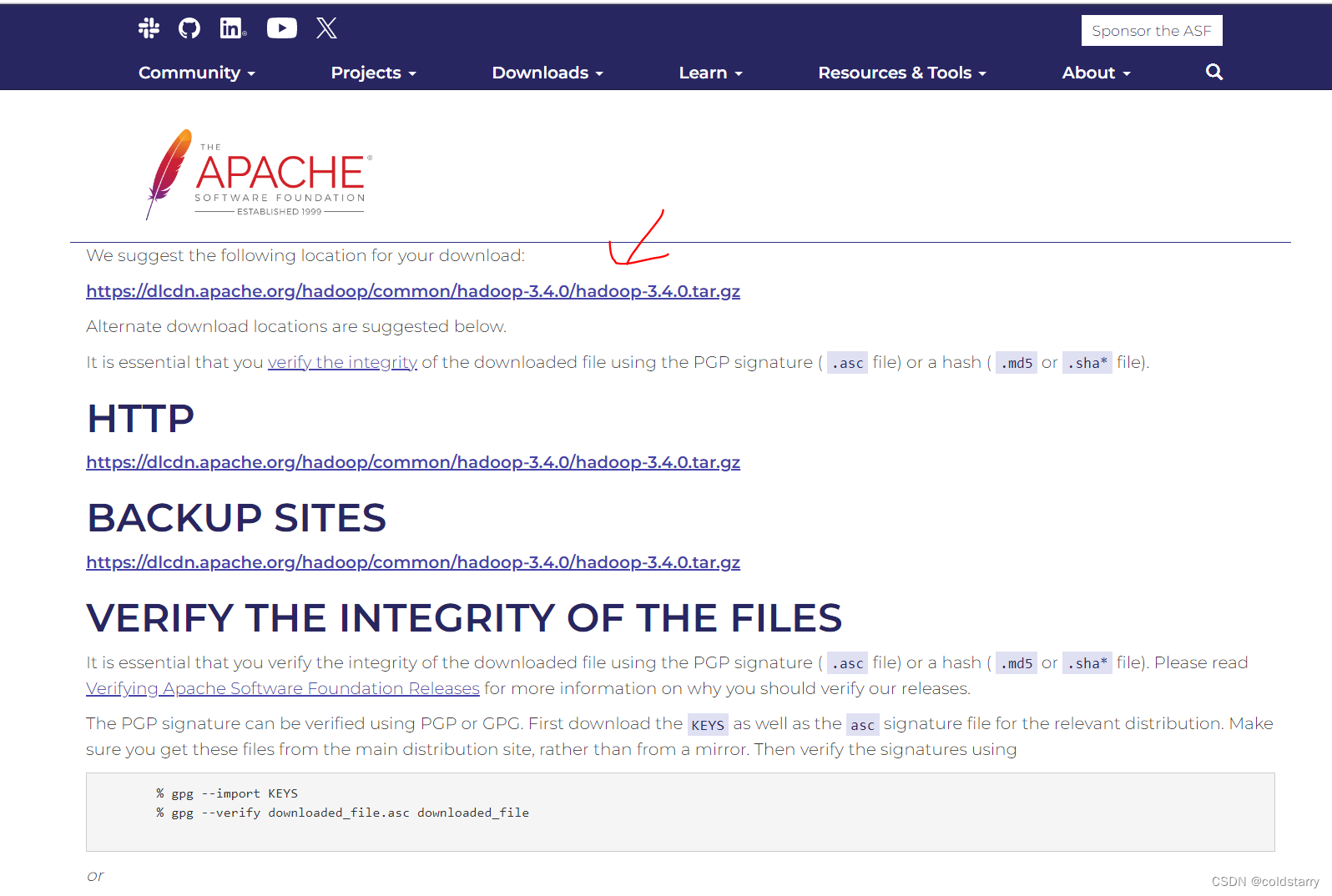The height and width of the screenshot is (896, 1332).
Task: Click 'We suggest the following location' text
Action: 305,255
